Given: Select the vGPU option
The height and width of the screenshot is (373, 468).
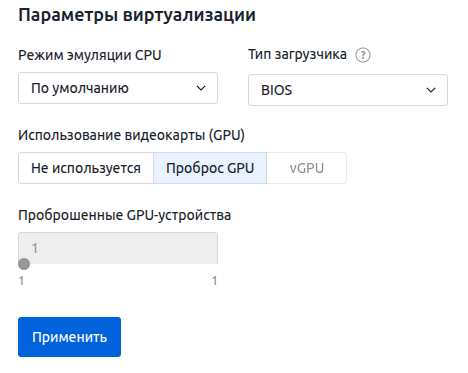Looking at the screenshot, I should 307,168.
